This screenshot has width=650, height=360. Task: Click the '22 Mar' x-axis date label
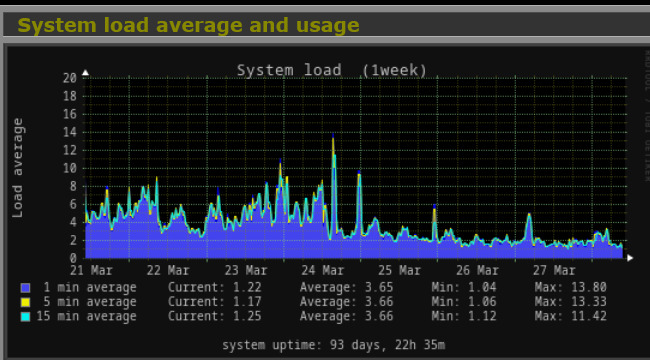tap(168, 271)
